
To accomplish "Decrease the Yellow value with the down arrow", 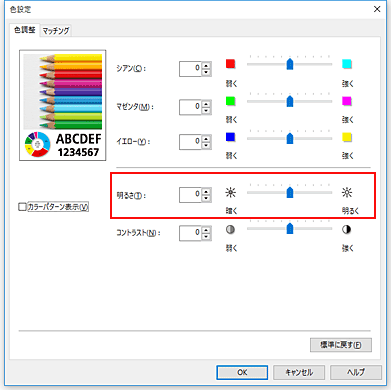I will click(x=206, y=145).
